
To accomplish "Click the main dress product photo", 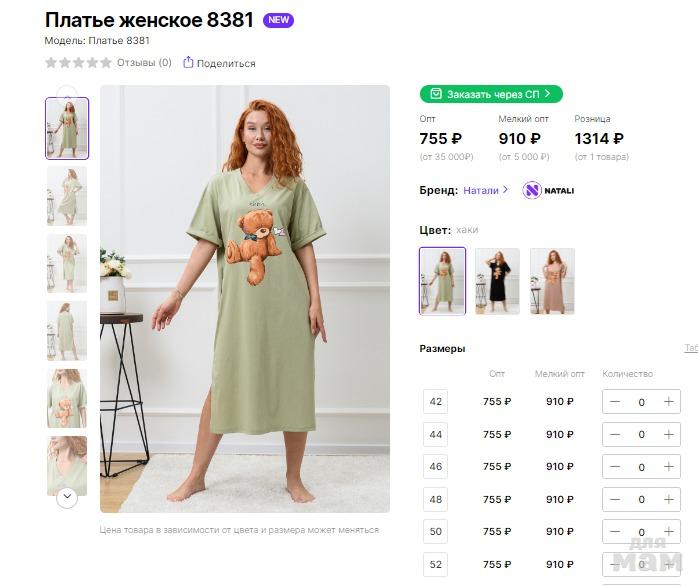I will click(245, 298).
